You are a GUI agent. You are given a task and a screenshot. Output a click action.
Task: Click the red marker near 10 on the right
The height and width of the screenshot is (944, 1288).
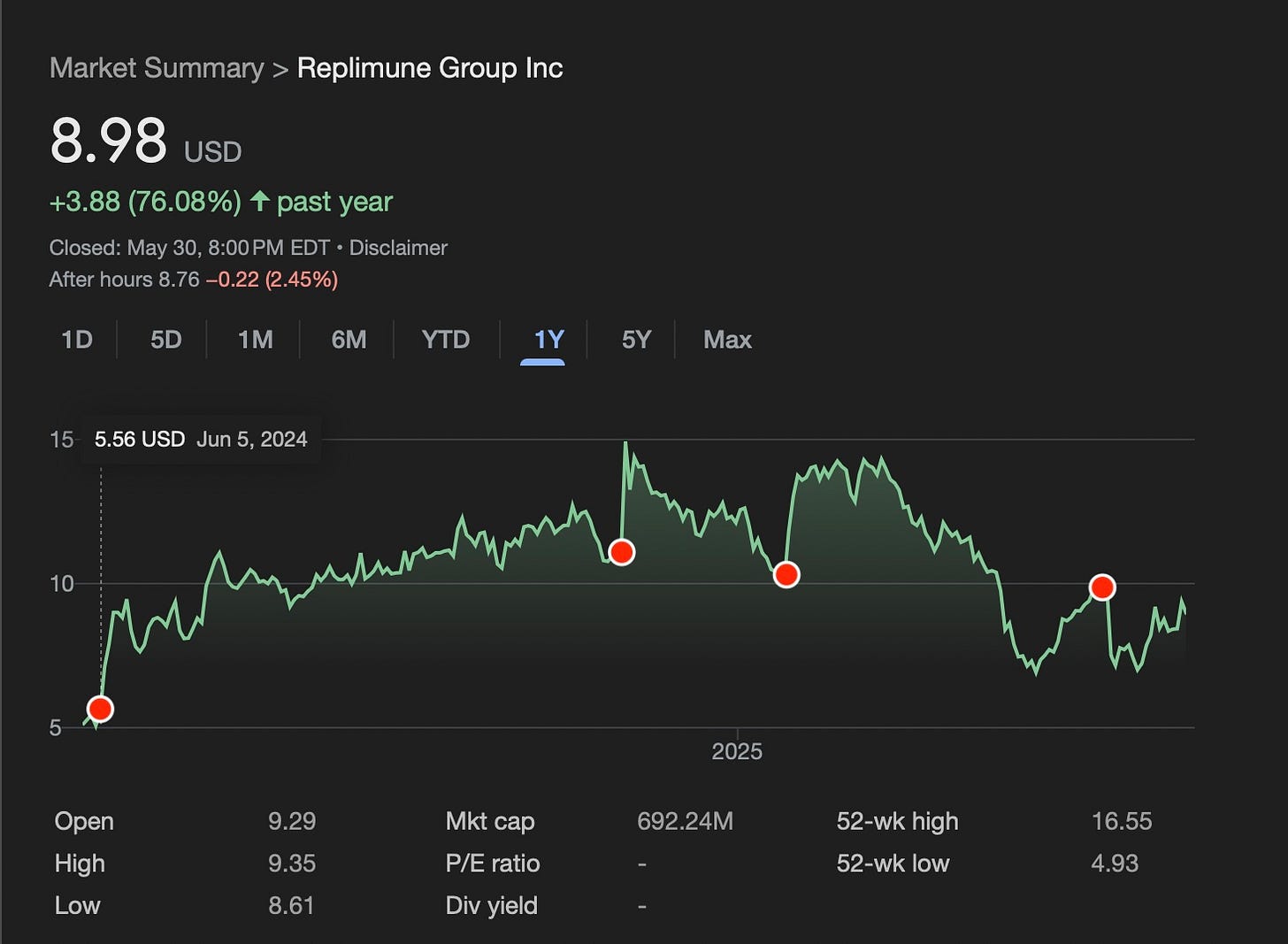pyautogui.click(x=1102, y=587)
